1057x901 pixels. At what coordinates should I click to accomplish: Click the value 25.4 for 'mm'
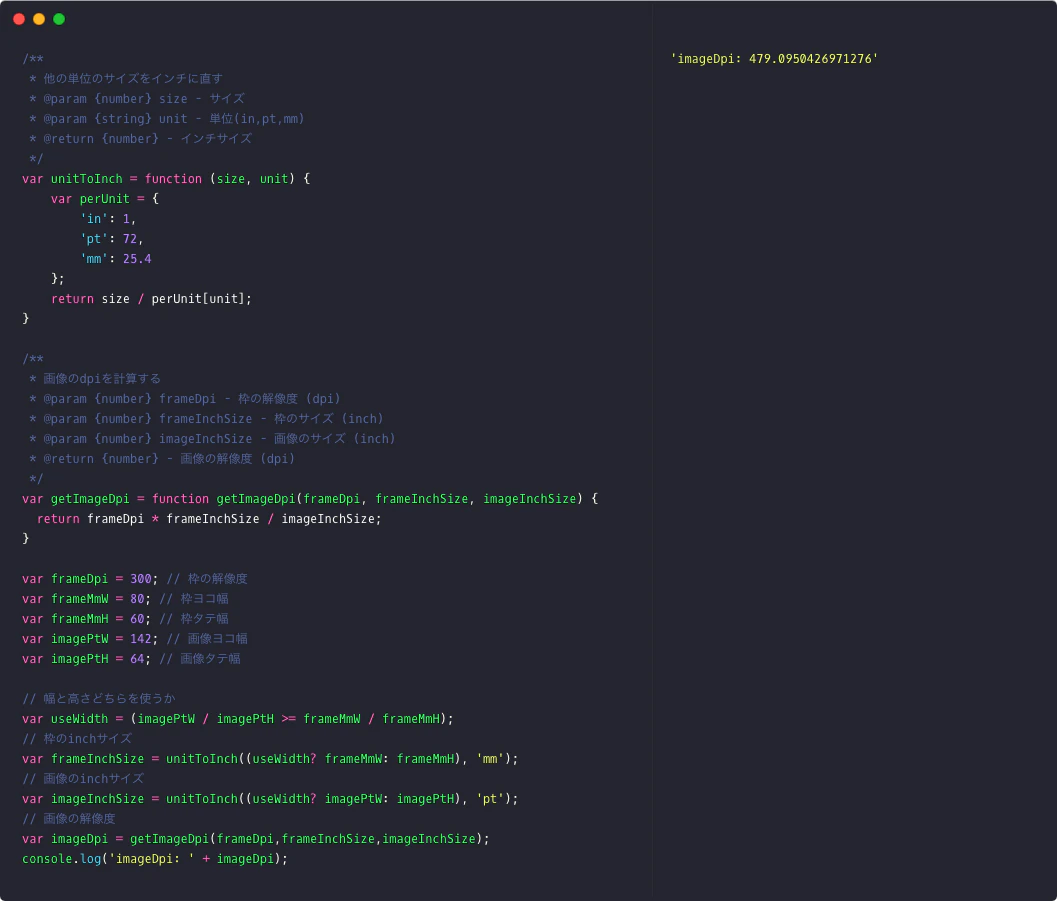137,259
